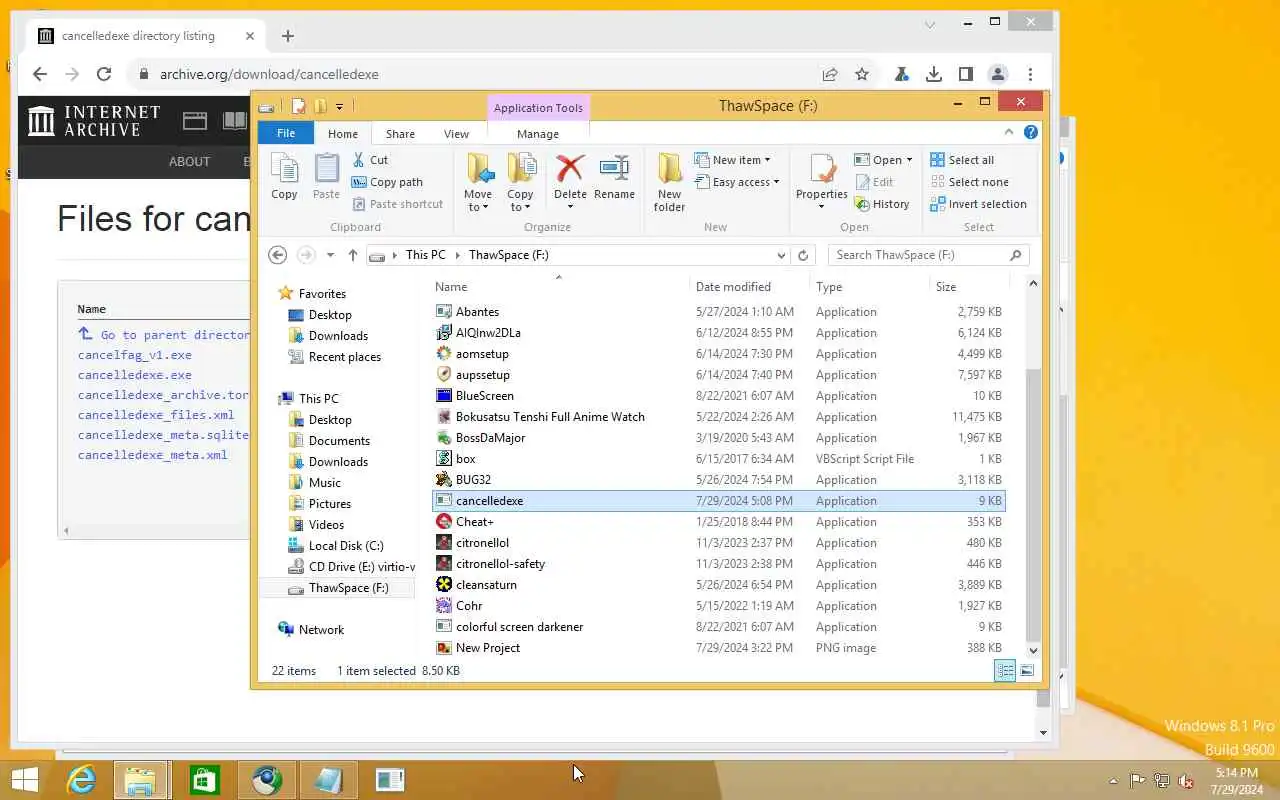Click cancelledexe_meta.xml link
The width and height of the screenshot is (1280, 800).
pos(152,455)
